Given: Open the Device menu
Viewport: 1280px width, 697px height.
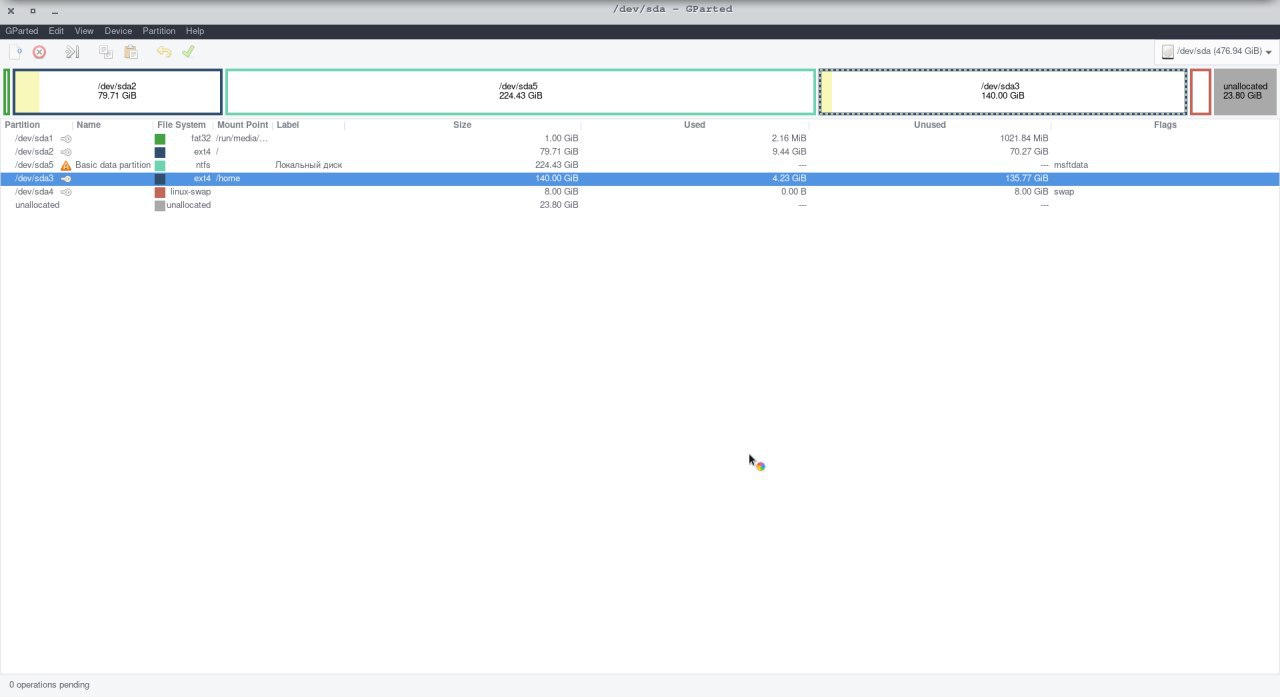Looking at the screenshot, I should pyautogui.click(x=118, y=31).
